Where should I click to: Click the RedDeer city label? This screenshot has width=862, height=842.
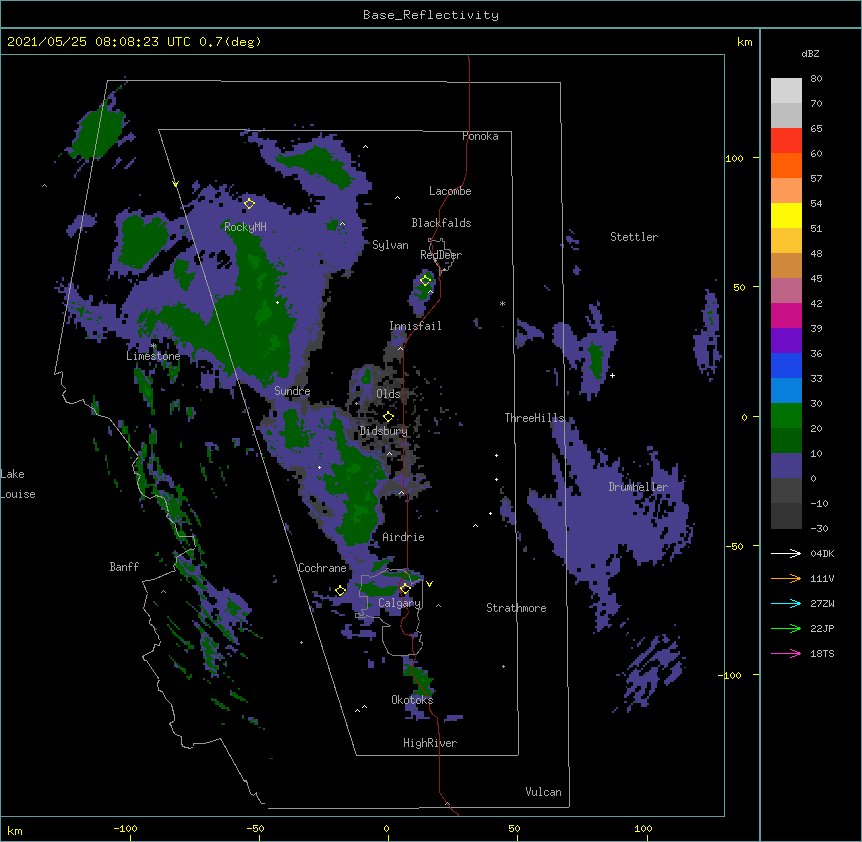441,255
